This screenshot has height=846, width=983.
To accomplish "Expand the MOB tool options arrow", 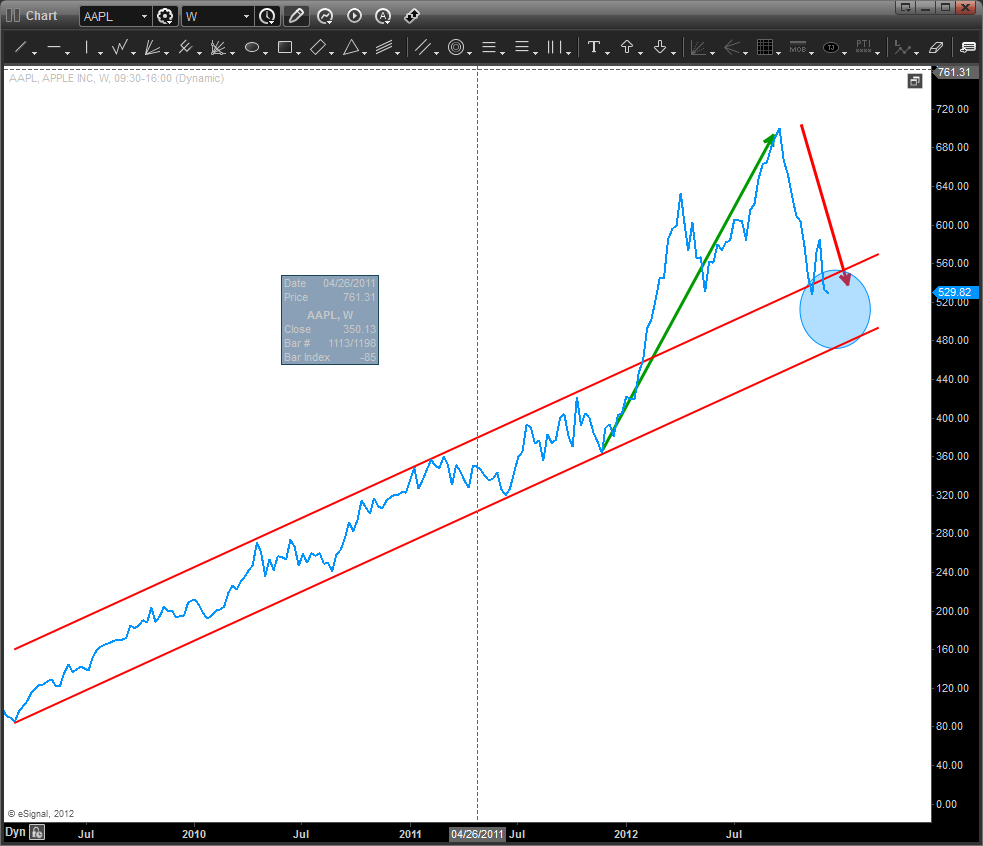I will [x=811, y=53].
